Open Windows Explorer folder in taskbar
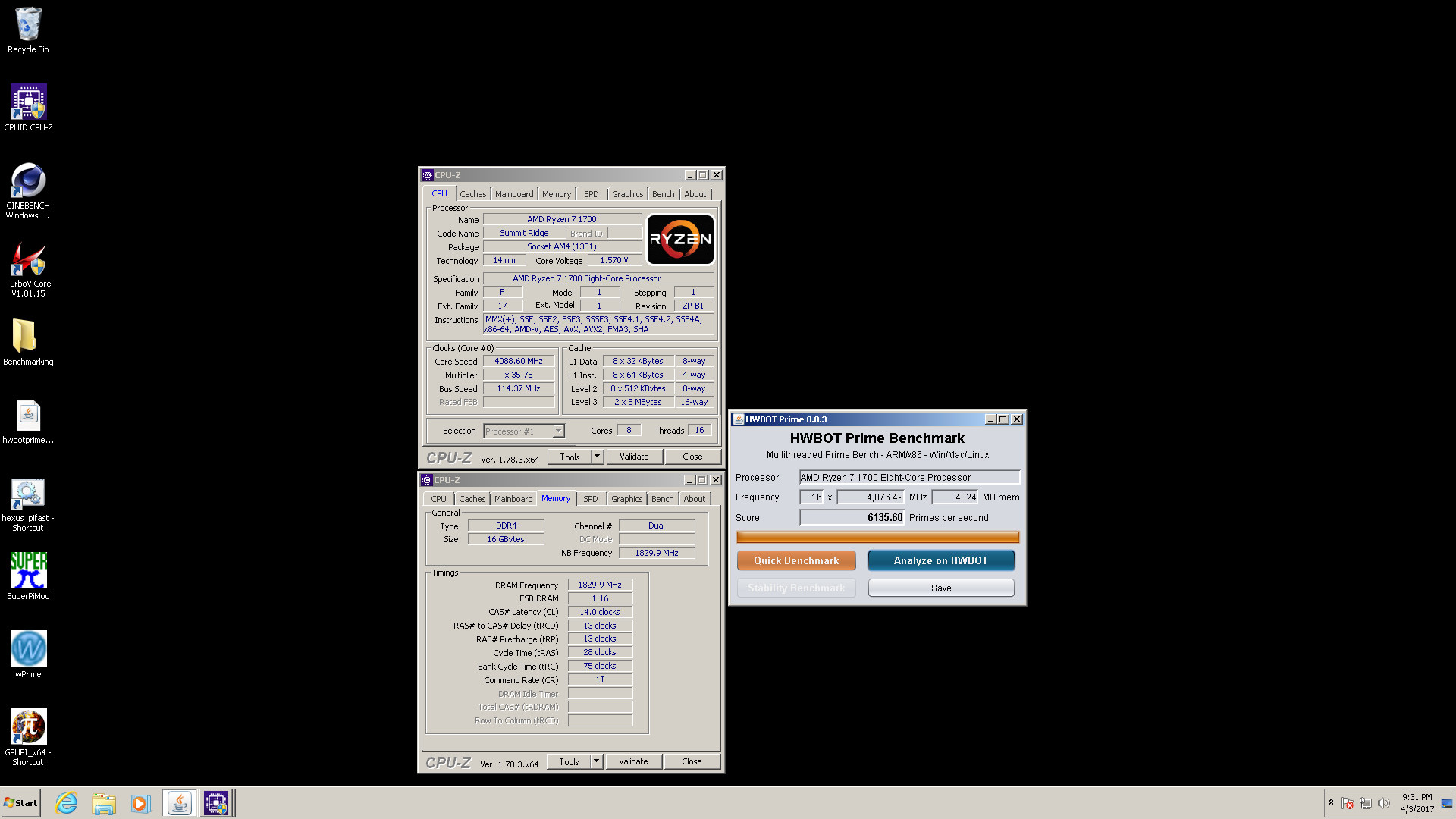 point(104,803)
